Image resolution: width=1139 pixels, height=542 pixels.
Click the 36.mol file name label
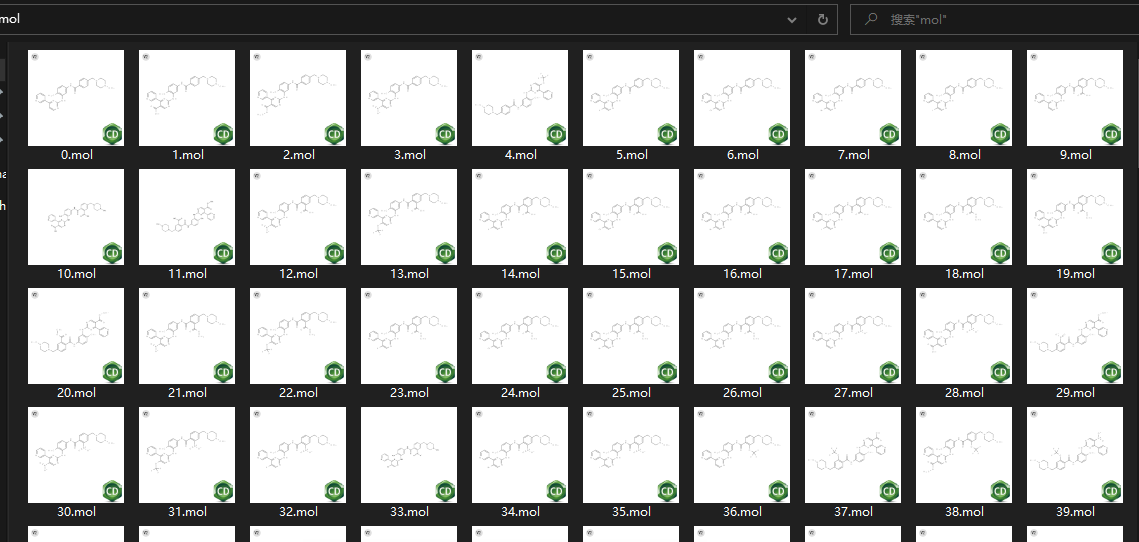tap(742, 511)
